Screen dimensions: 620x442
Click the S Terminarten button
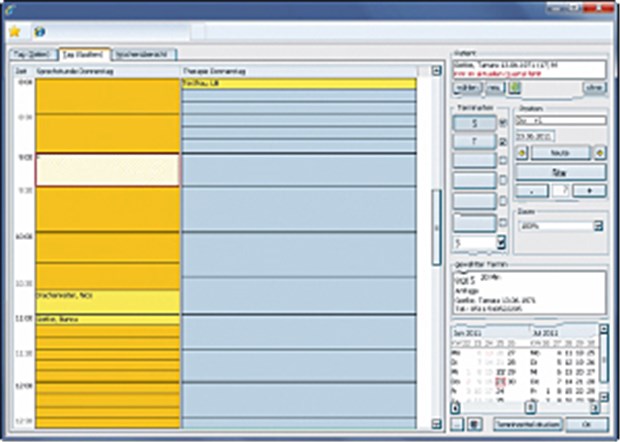(x=474, y=123)
